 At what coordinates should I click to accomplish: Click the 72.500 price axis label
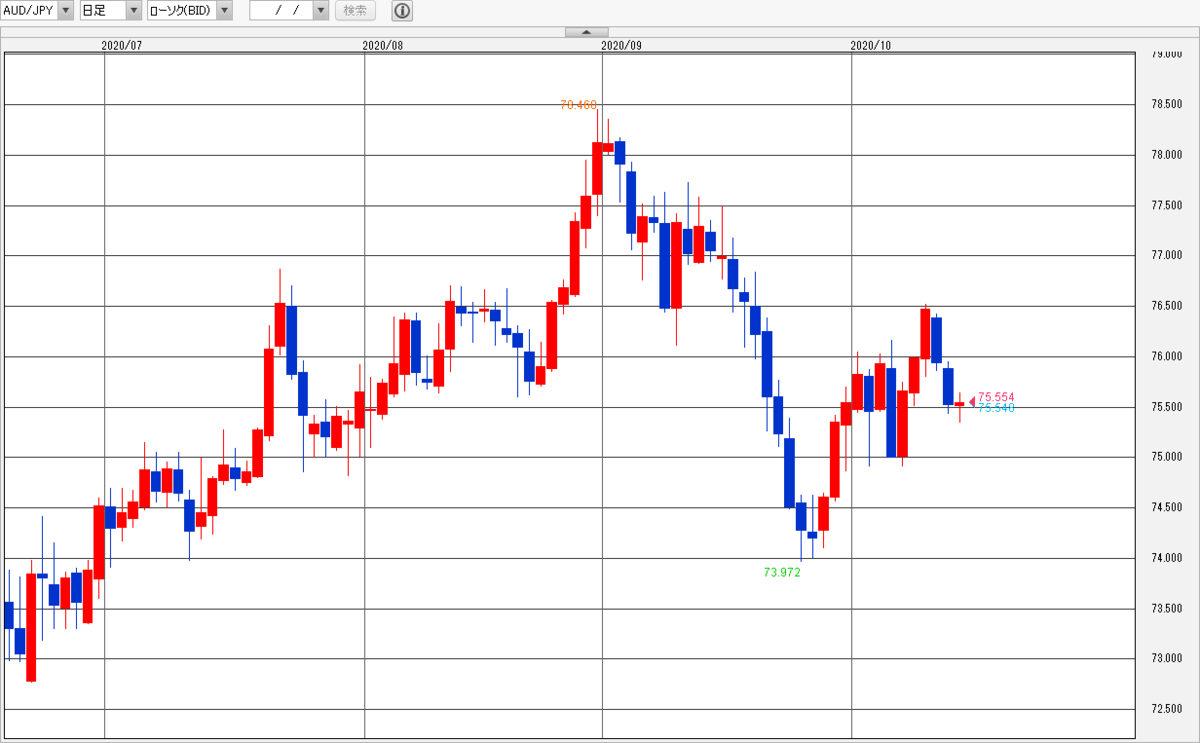1167,709
